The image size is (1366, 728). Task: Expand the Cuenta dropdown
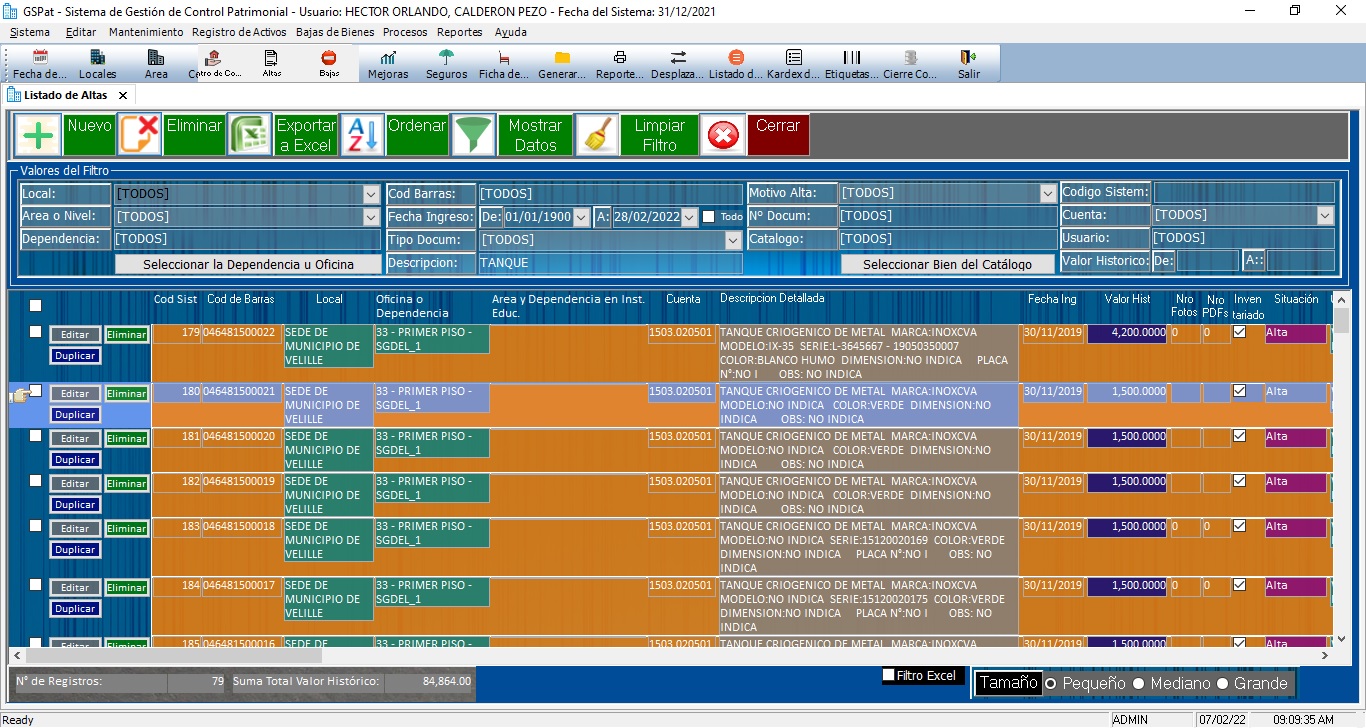point(1325,215)
